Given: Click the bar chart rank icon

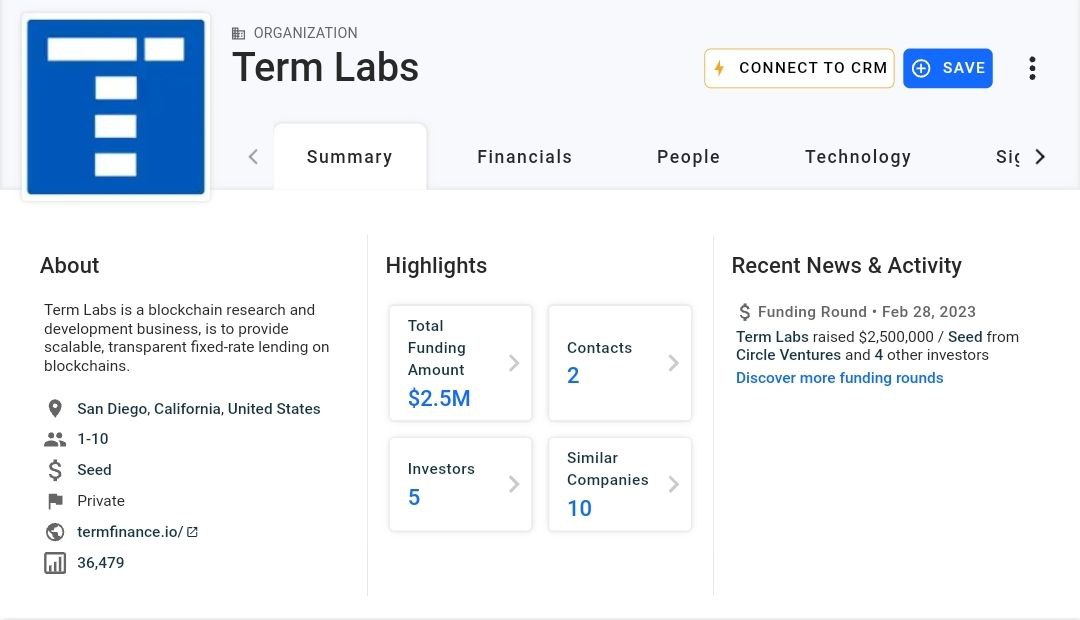Looking at the screenshot, I should pos(55,563).
